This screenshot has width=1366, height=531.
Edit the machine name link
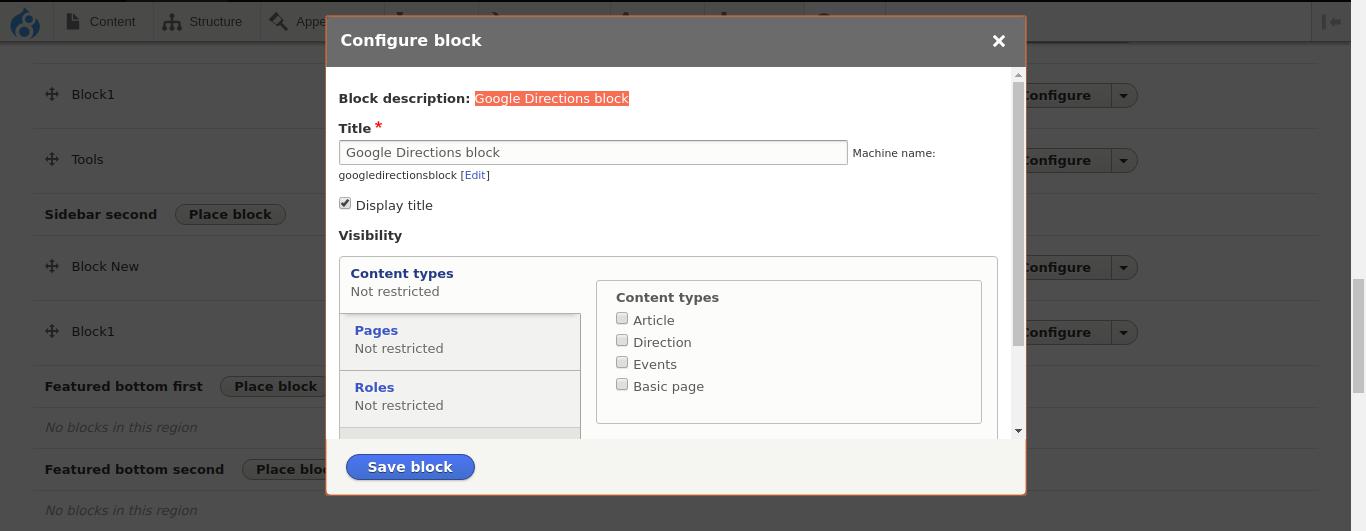475,175
